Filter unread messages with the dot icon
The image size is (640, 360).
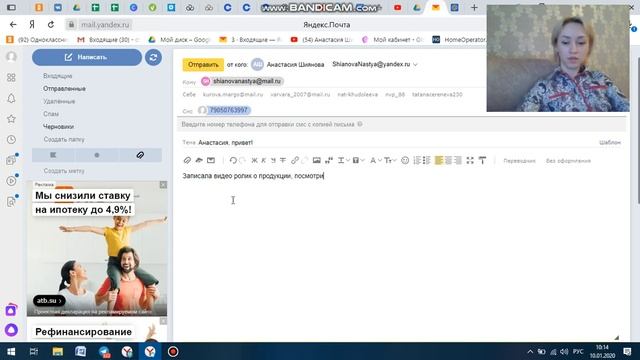97,155
